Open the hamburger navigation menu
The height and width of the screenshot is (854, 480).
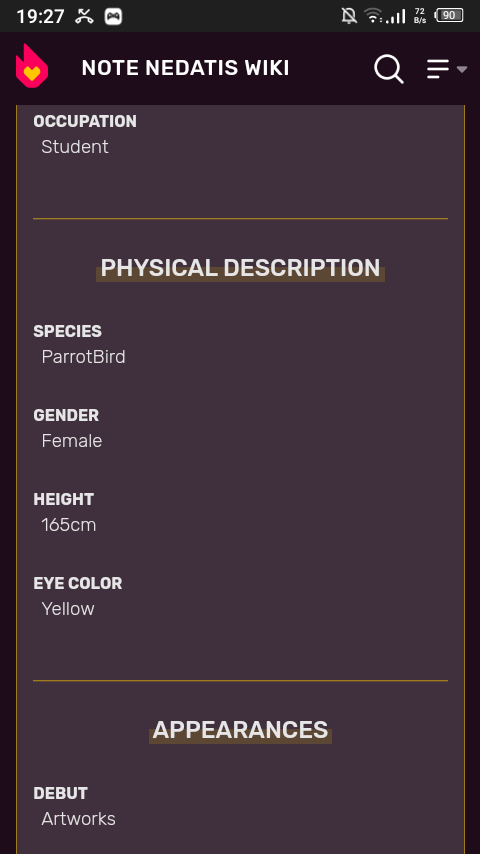[438, 69]
